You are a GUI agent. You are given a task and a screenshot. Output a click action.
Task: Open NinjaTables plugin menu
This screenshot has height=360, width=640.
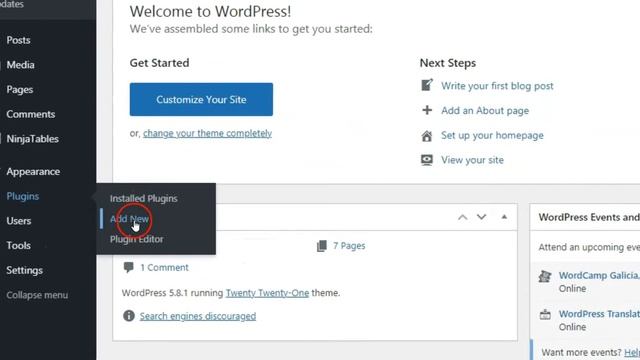[x=33, y=139]
